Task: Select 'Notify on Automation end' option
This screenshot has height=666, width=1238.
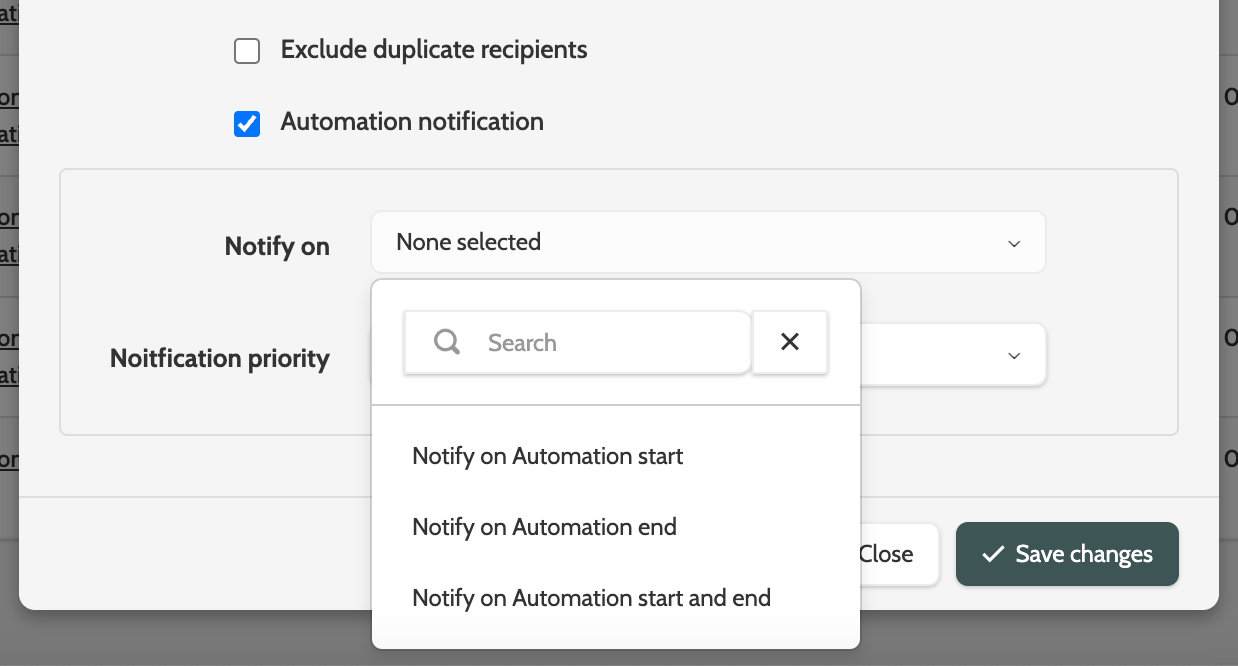Action: click(544, 527)
